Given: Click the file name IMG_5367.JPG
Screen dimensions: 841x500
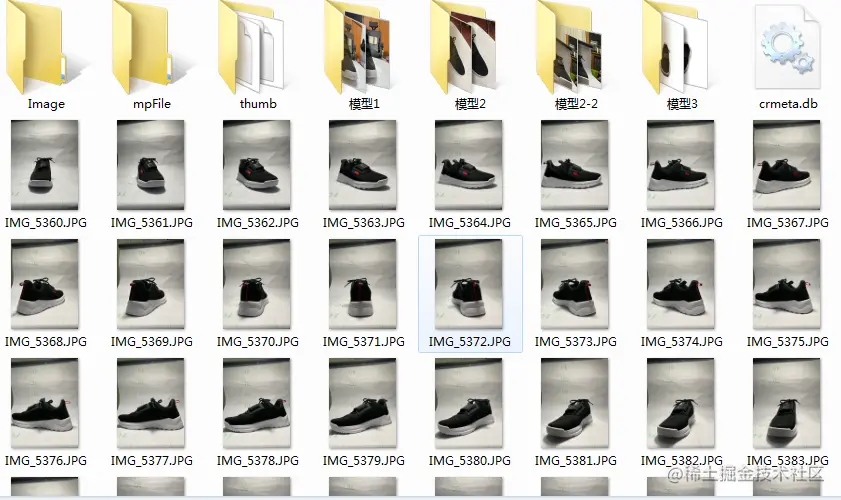Looking at the screenshot, I should (787, 223).
